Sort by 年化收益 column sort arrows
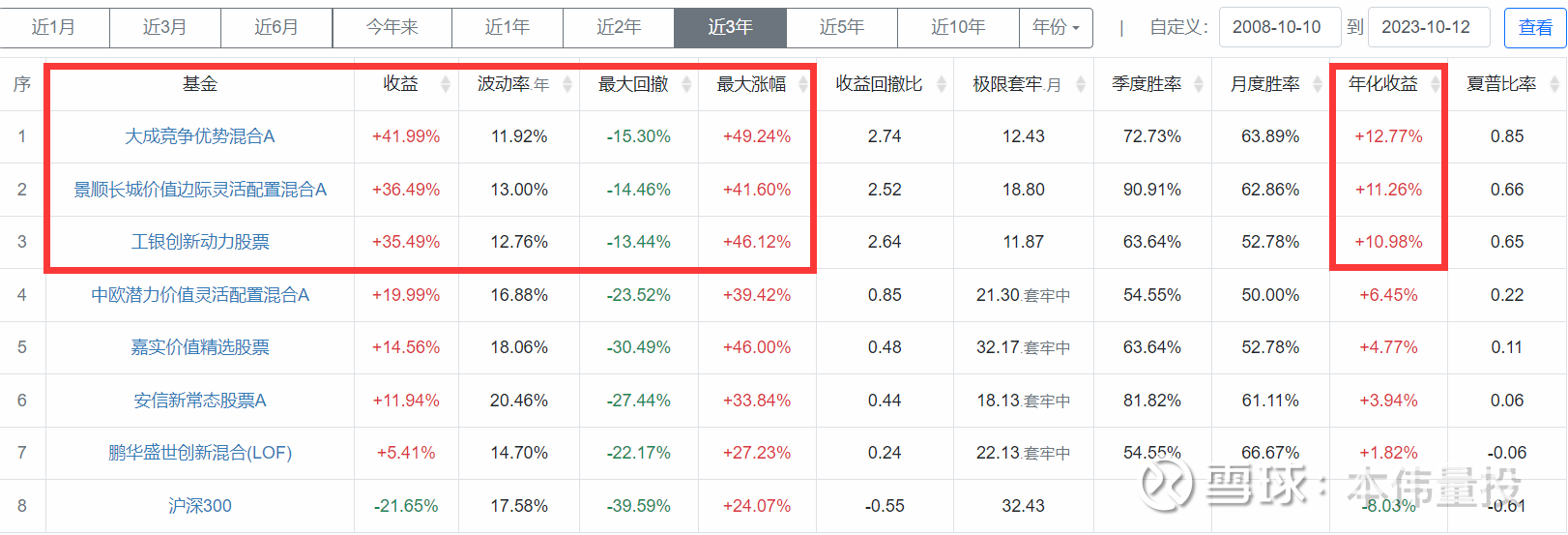Screen dimensions: 1568x535 click(x=1436, y=85)
